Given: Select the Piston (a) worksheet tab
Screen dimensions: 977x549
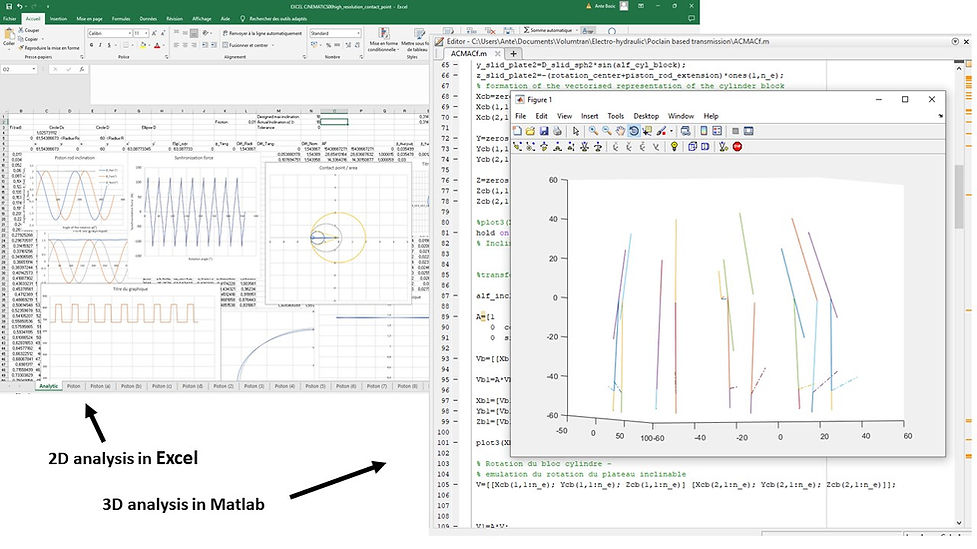Looking at the screenshot, I should point(100,385).
